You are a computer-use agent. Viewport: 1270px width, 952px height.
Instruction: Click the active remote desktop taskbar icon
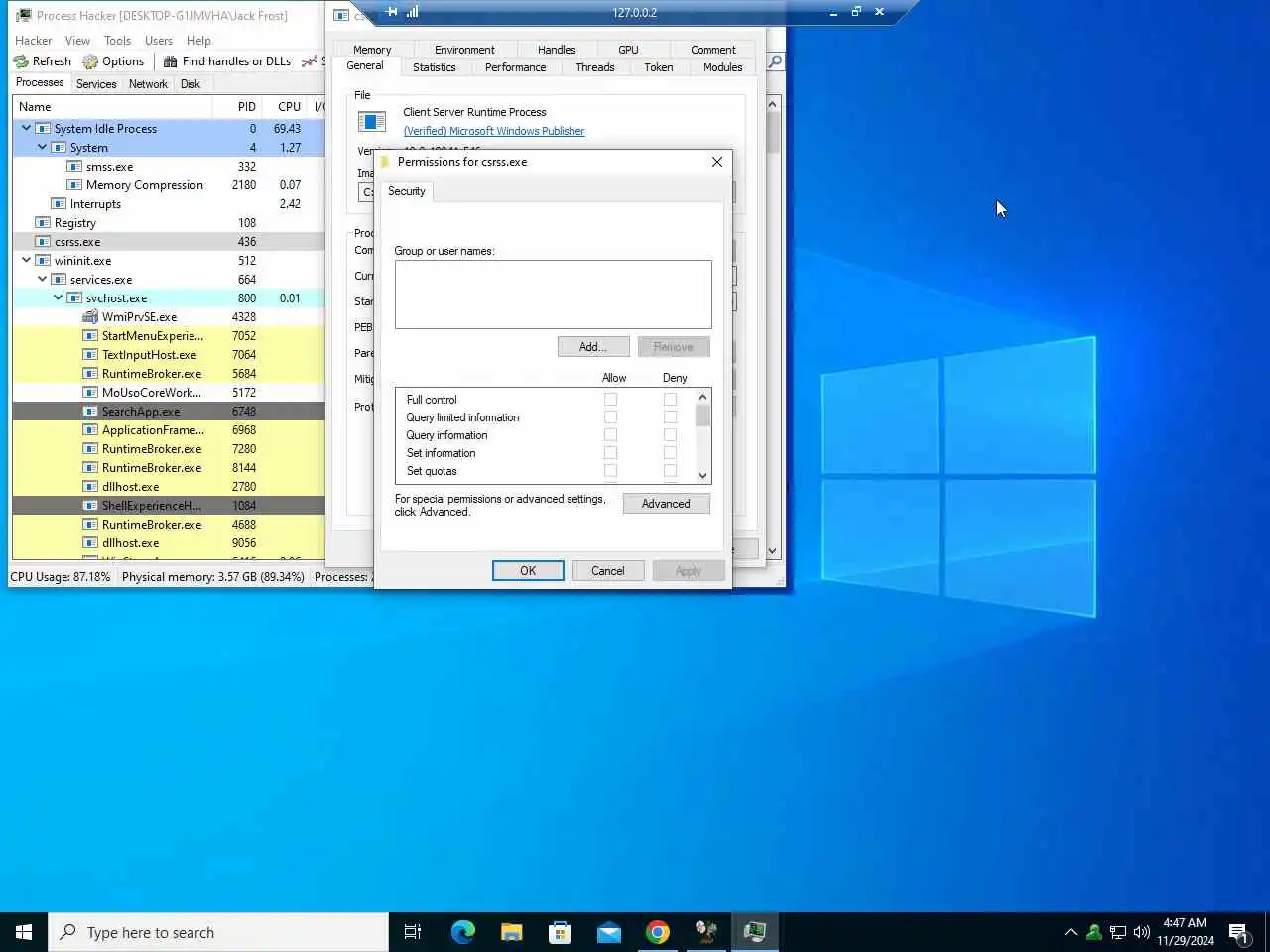tap(755, 932)
